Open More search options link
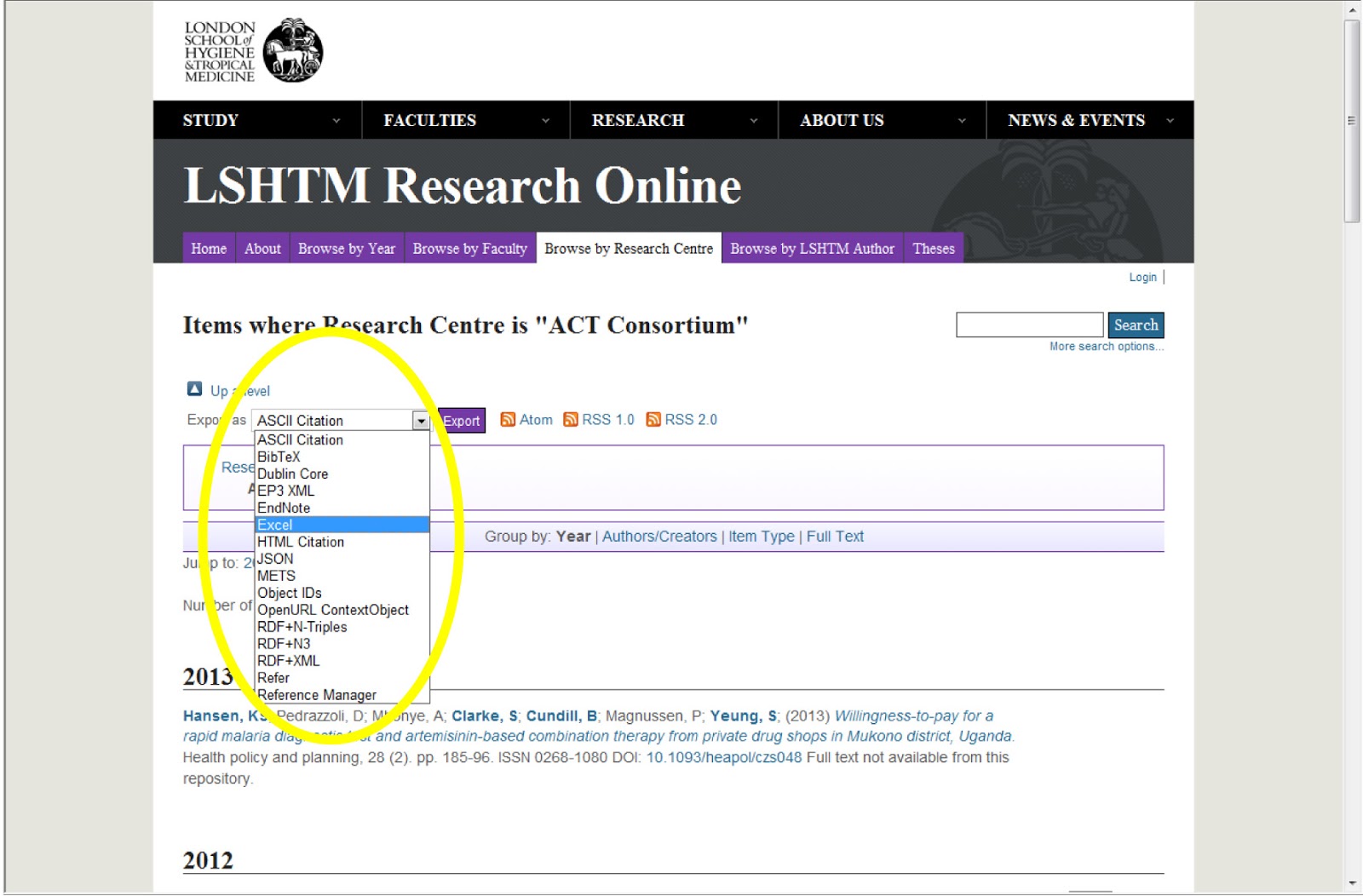1363x896 pixels. click(x=1106, y=347)
